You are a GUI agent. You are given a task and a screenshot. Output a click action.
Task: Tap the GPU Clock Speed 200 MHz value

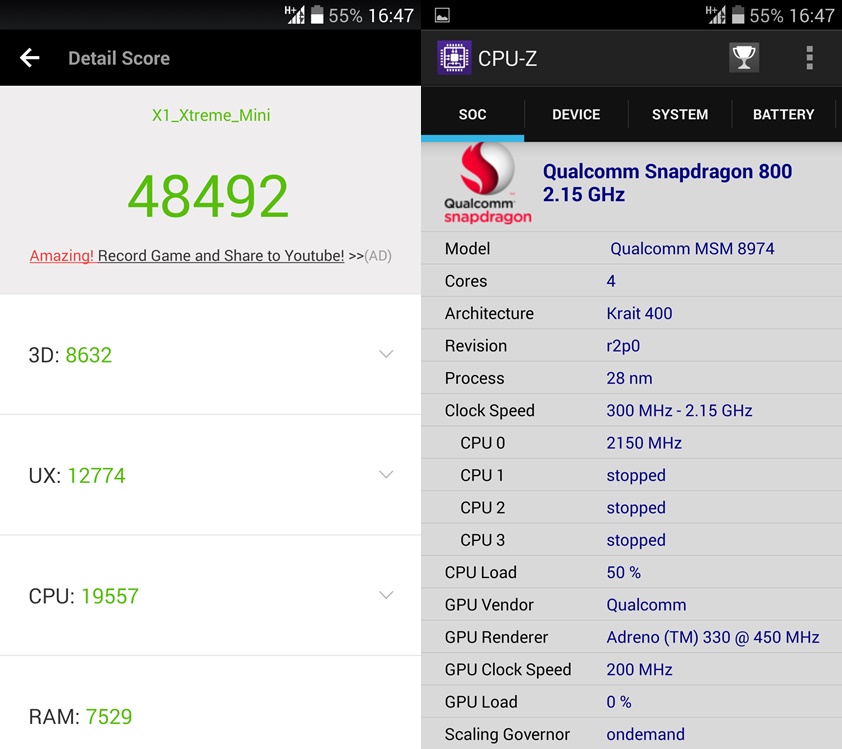pyautogui.click(x=639, y=670)
